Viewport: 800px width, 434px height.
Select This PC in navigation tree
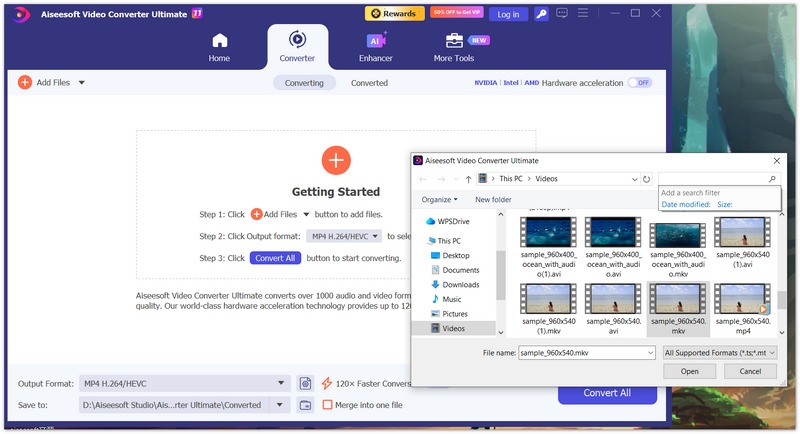pos(444,241)
